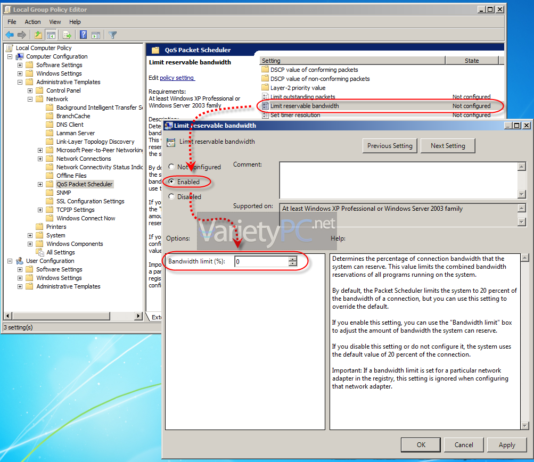The height and width of the screenshot is (462, 534).
Task: Click the Forward arrow toolbar icon
Action: tap(21, 35)
